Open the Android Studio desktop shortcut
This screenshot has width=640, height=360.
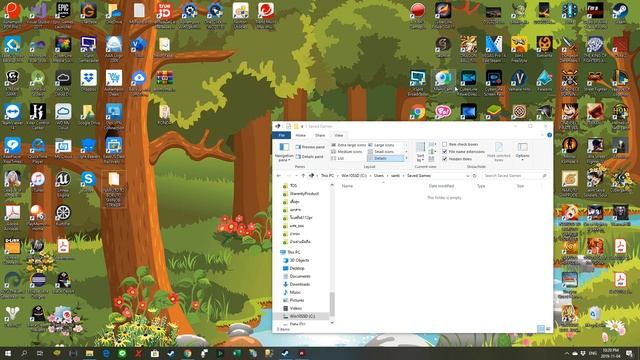[x=38, y=83]
